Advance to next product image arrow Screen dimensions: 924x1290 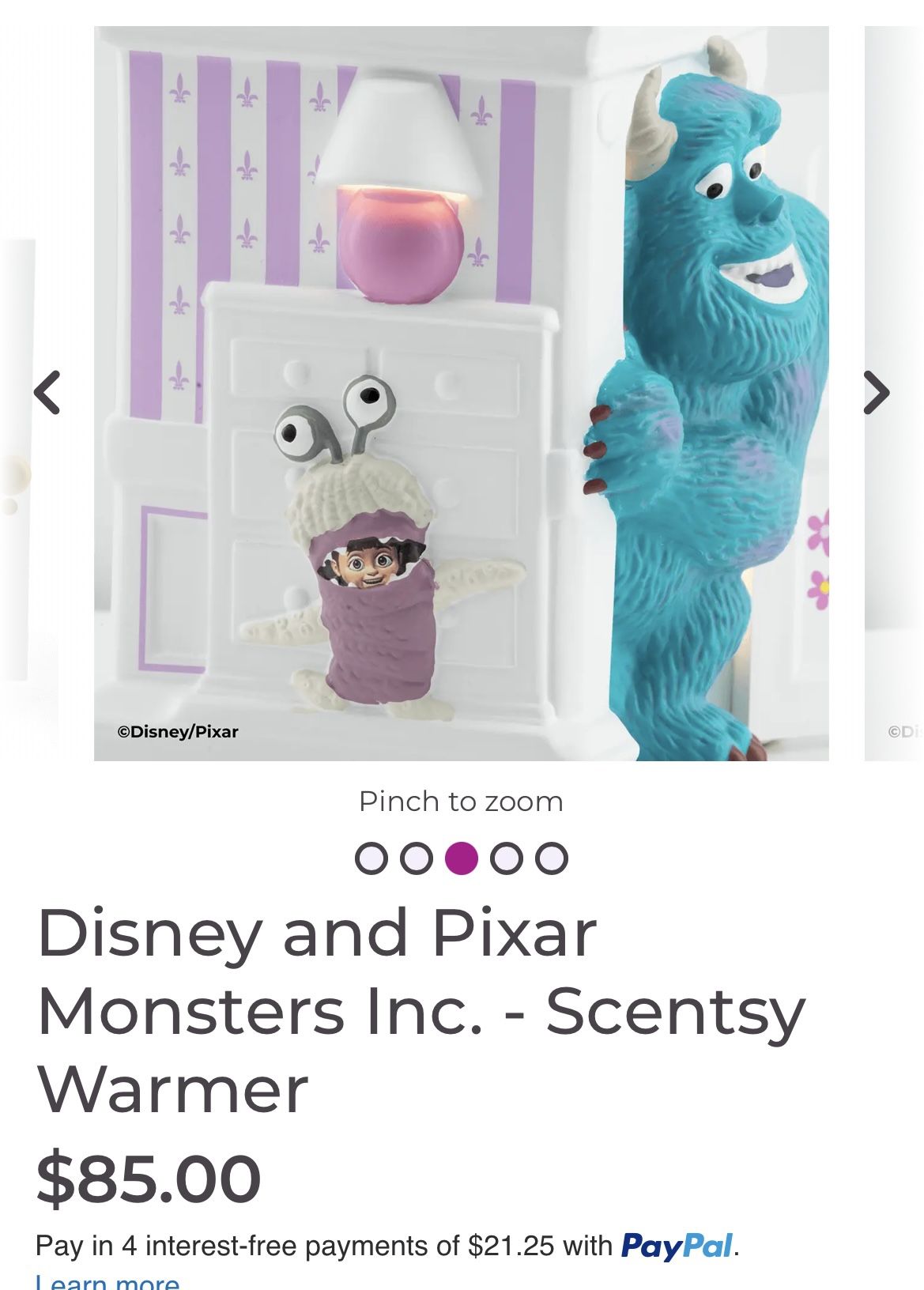point(876,392)
